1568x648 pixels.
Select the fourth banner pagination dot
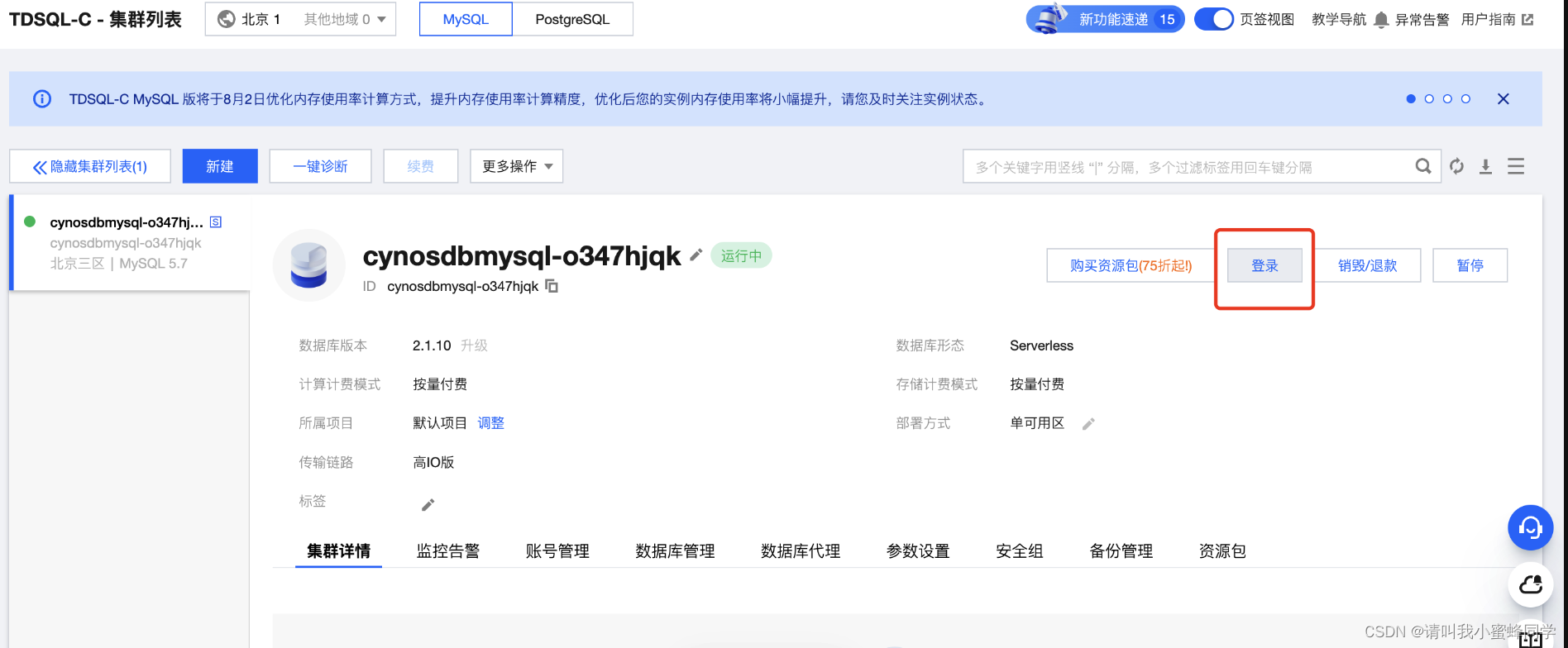(1465, 99)
